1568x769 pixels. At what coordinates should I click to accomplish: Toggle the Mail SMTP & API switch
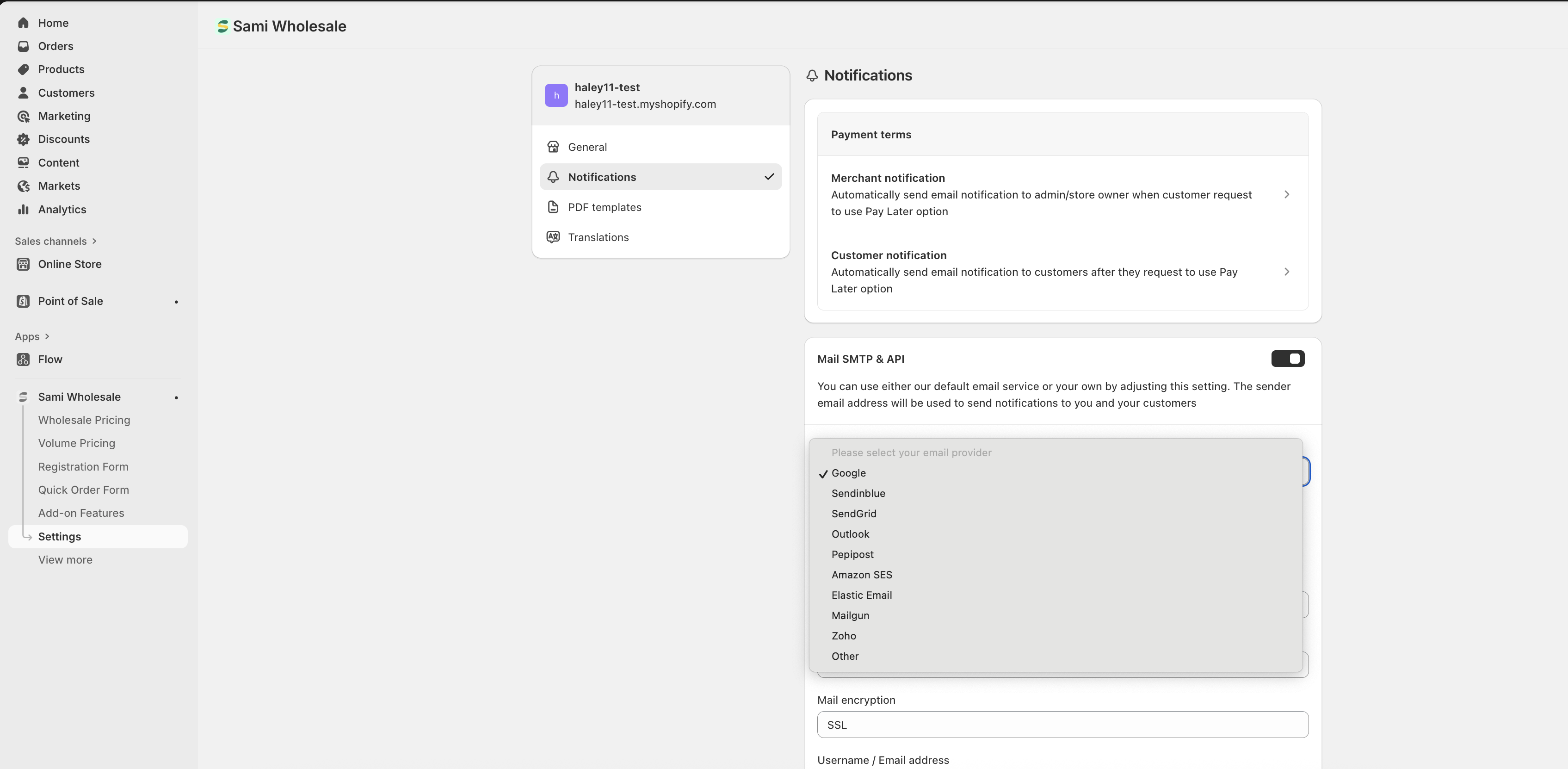point(1287,359)
